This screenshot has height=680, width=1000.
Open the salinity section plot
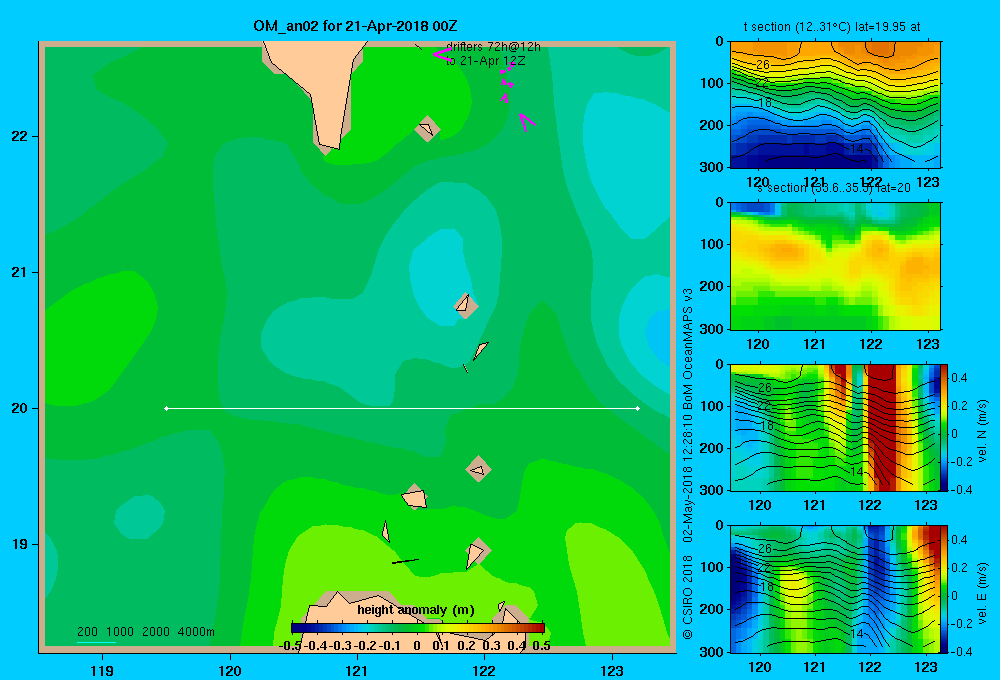835,266
